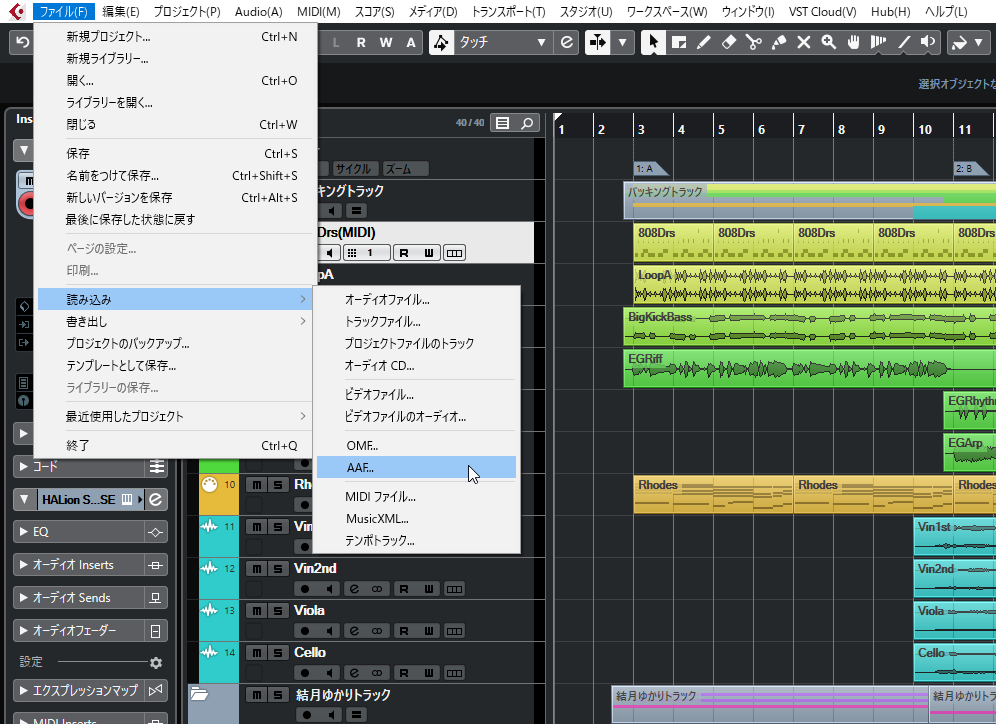Toggle Auto-Scroll in the toolbar
Viewport: 996px width, 724px height.
(x=598, y=43)
